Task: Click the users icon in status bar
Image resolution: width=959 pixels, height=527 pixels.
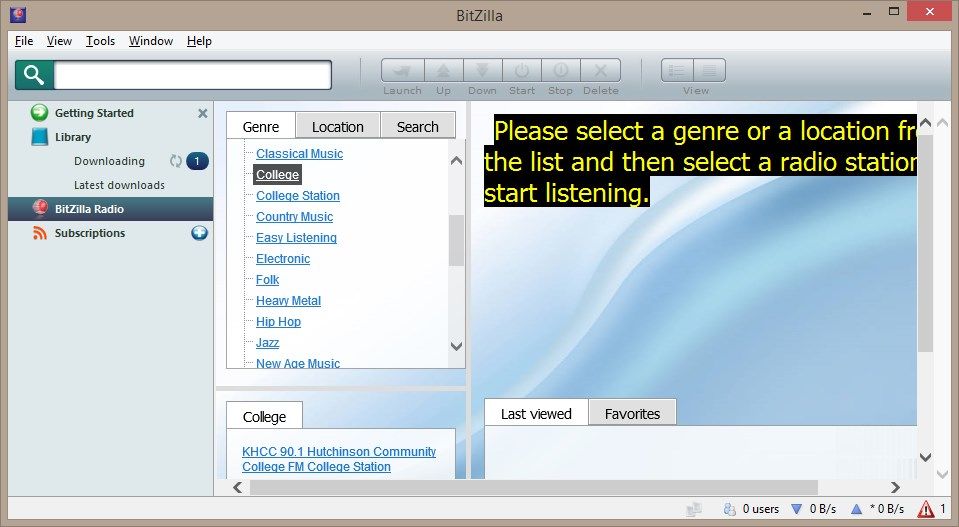Action: click(729, 509)
